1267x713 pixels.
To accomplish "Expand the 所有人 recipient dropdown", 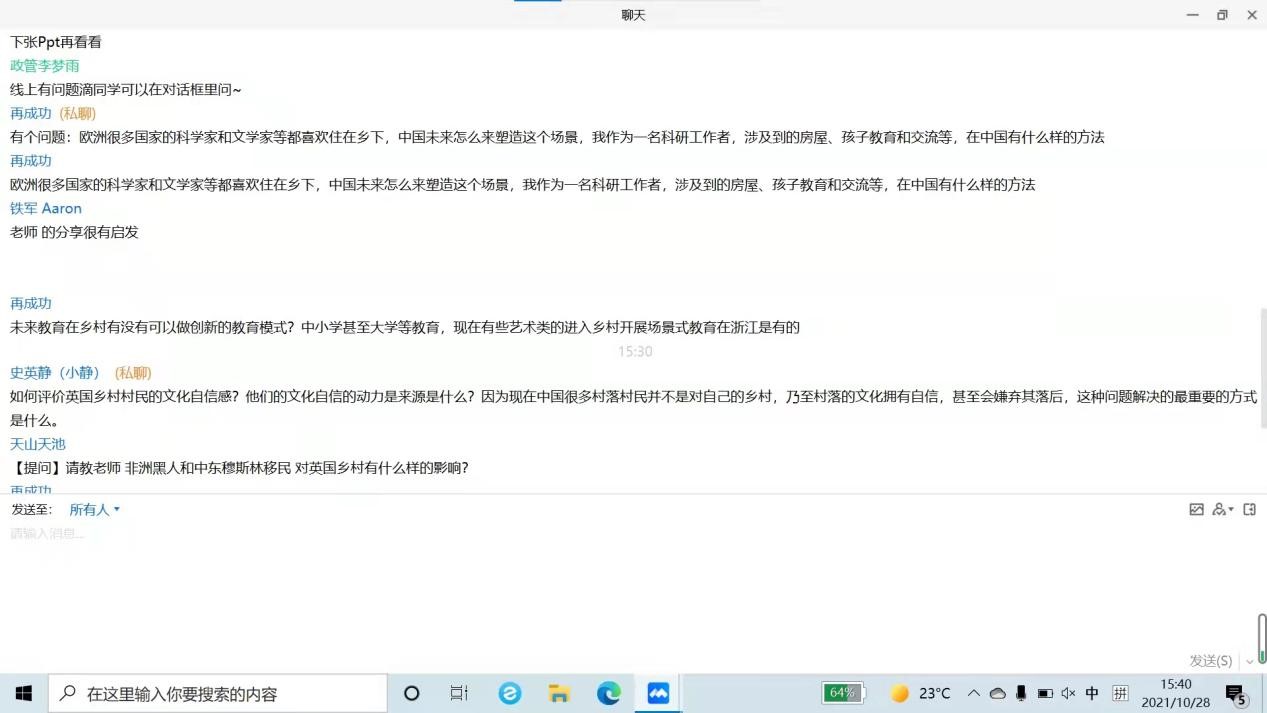I will (94, 510).
